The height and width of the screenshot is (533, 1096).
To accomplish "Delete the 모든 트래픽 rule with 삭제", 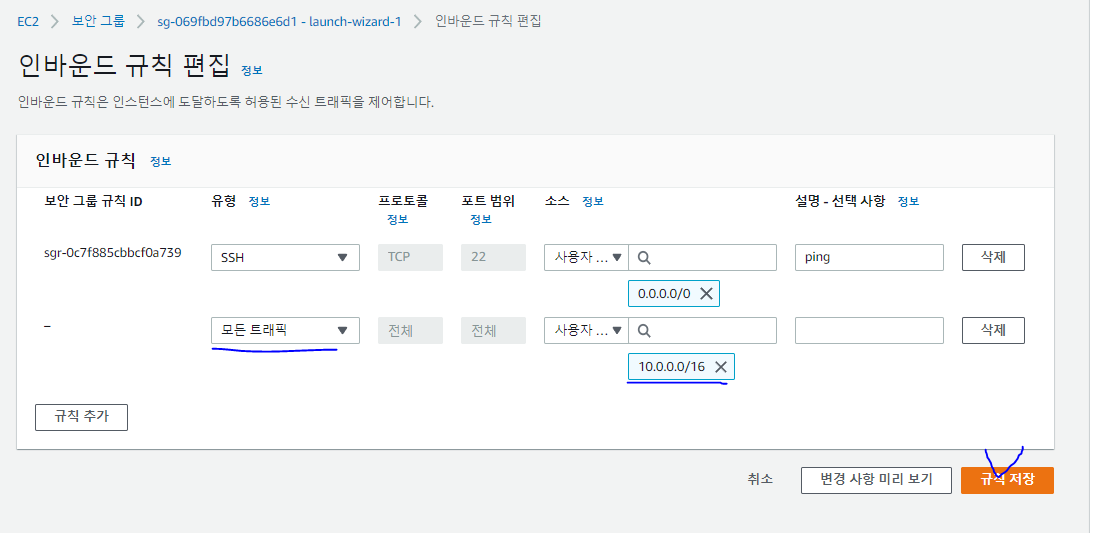I will (x=993, y=330).
